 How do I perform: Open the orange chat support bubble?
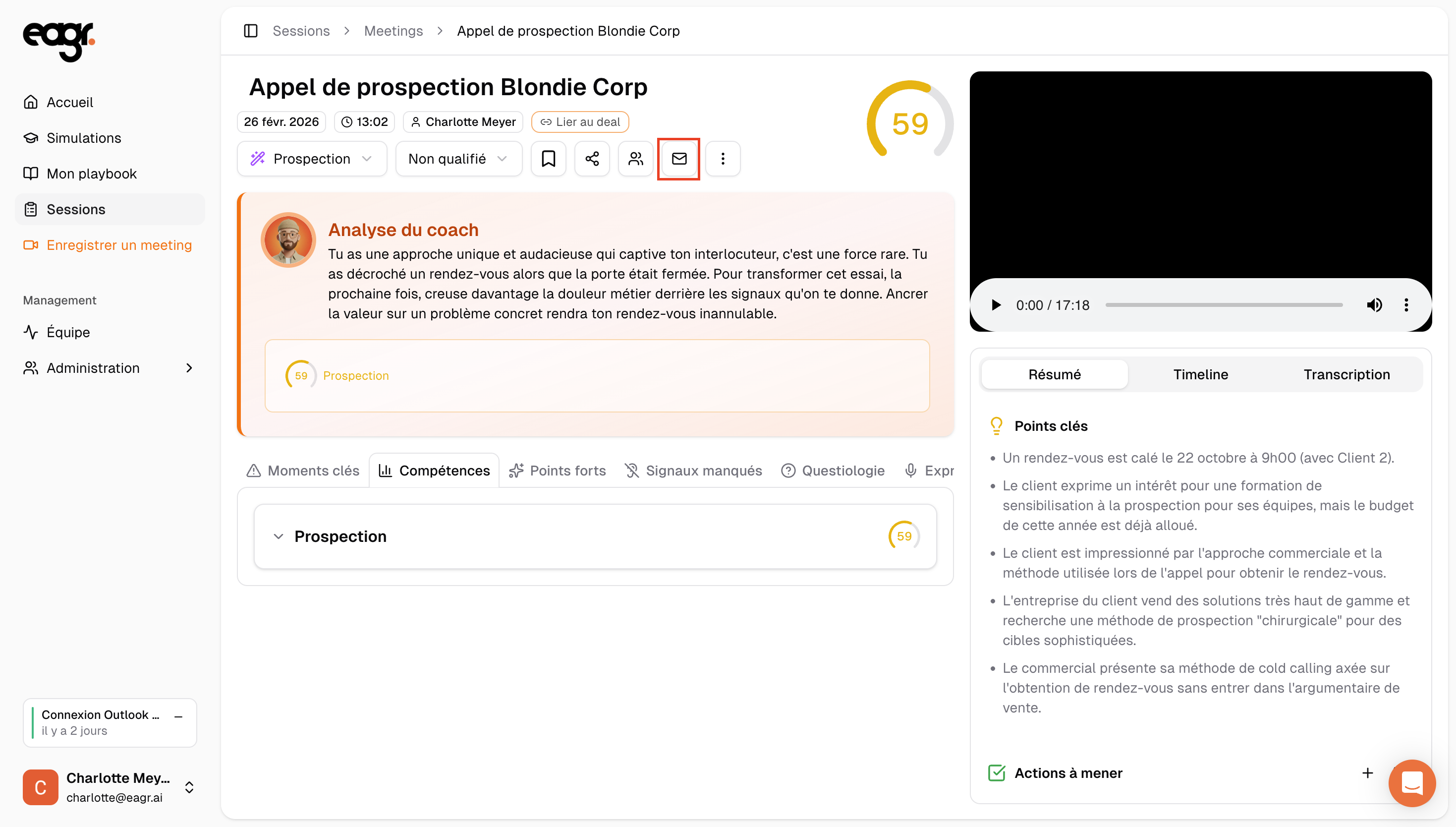click(x=1411, y=783)
